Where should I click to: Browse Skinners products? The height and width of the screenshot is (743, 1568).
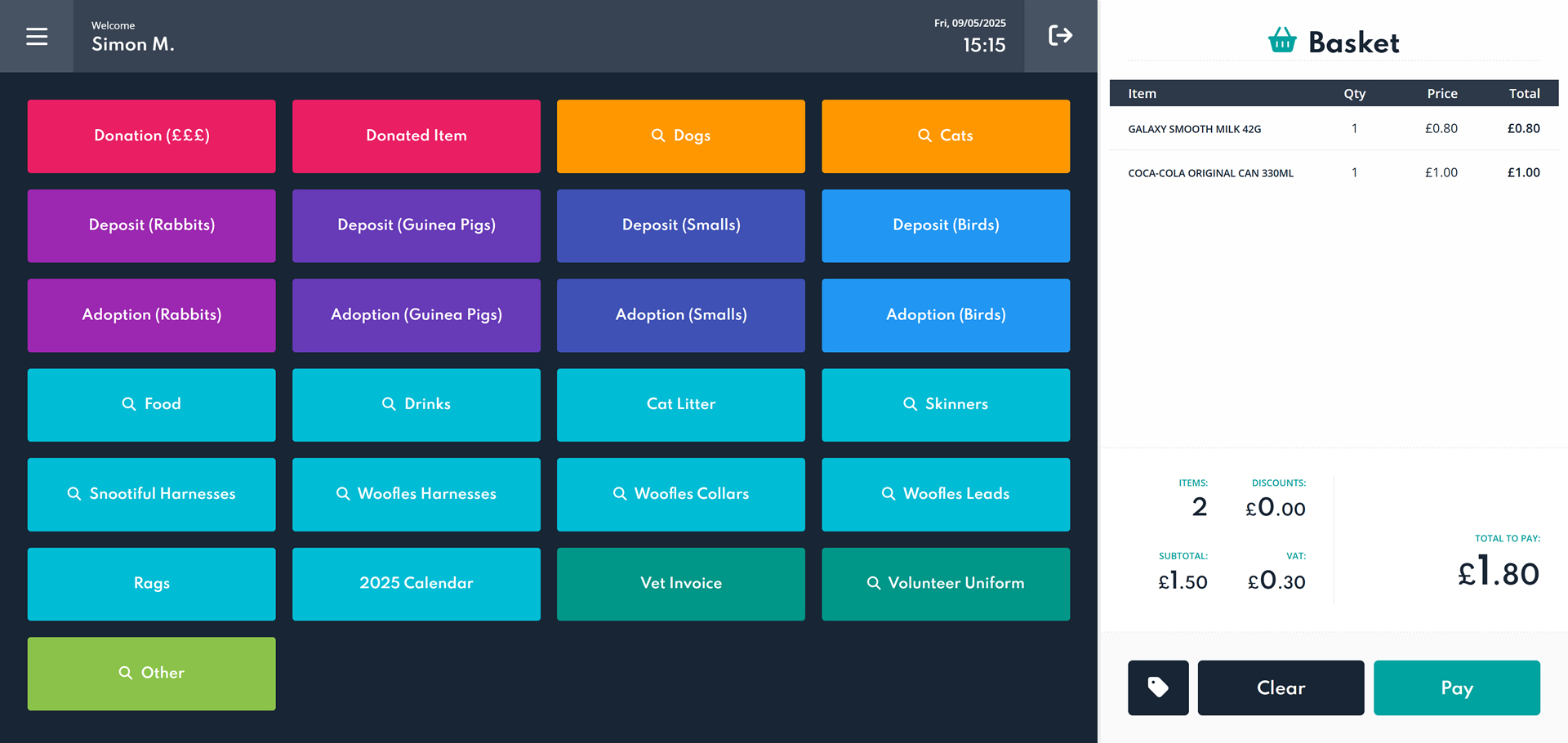(x=945, y=405)
